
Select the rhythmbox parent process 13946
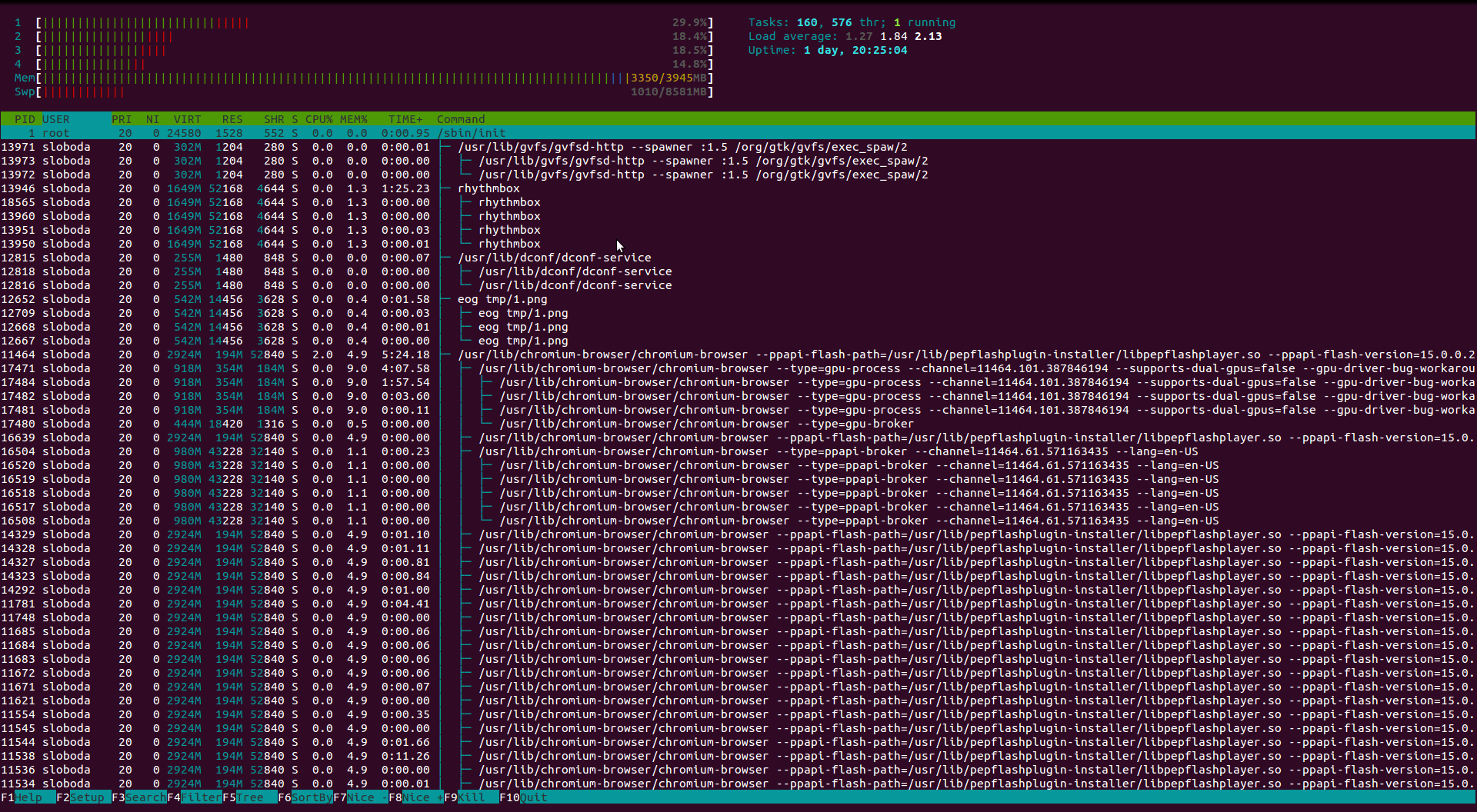click(738, 188)
